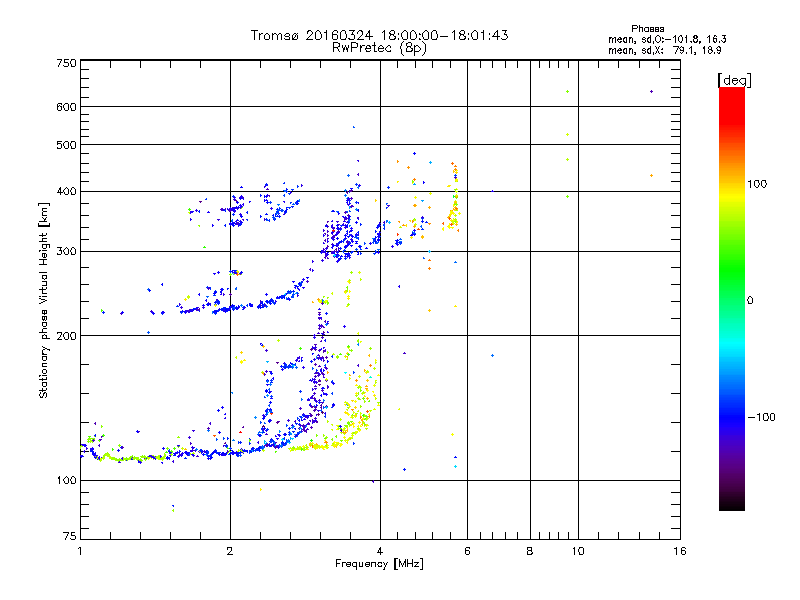800x600 pixels.
Task: Click the x-axis tick label '1'
Action: pyautogui.click(x=80, y=551)
